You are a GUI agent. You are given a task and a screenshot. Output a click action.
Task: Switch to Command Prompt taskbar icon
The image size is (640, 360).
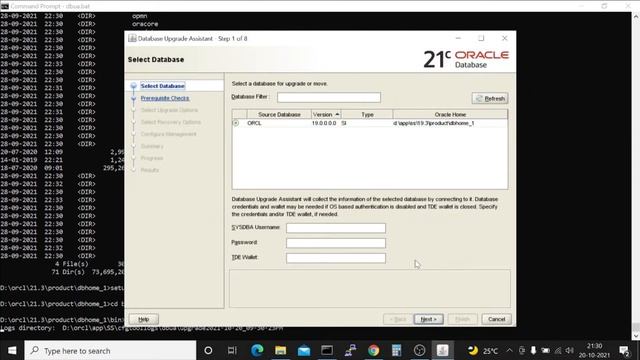point(327,350)
